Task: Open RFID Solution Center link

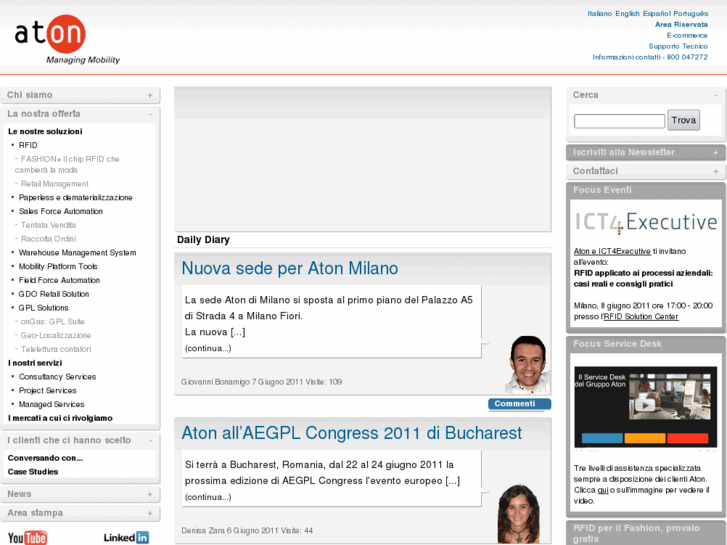Action: [641, 317]
